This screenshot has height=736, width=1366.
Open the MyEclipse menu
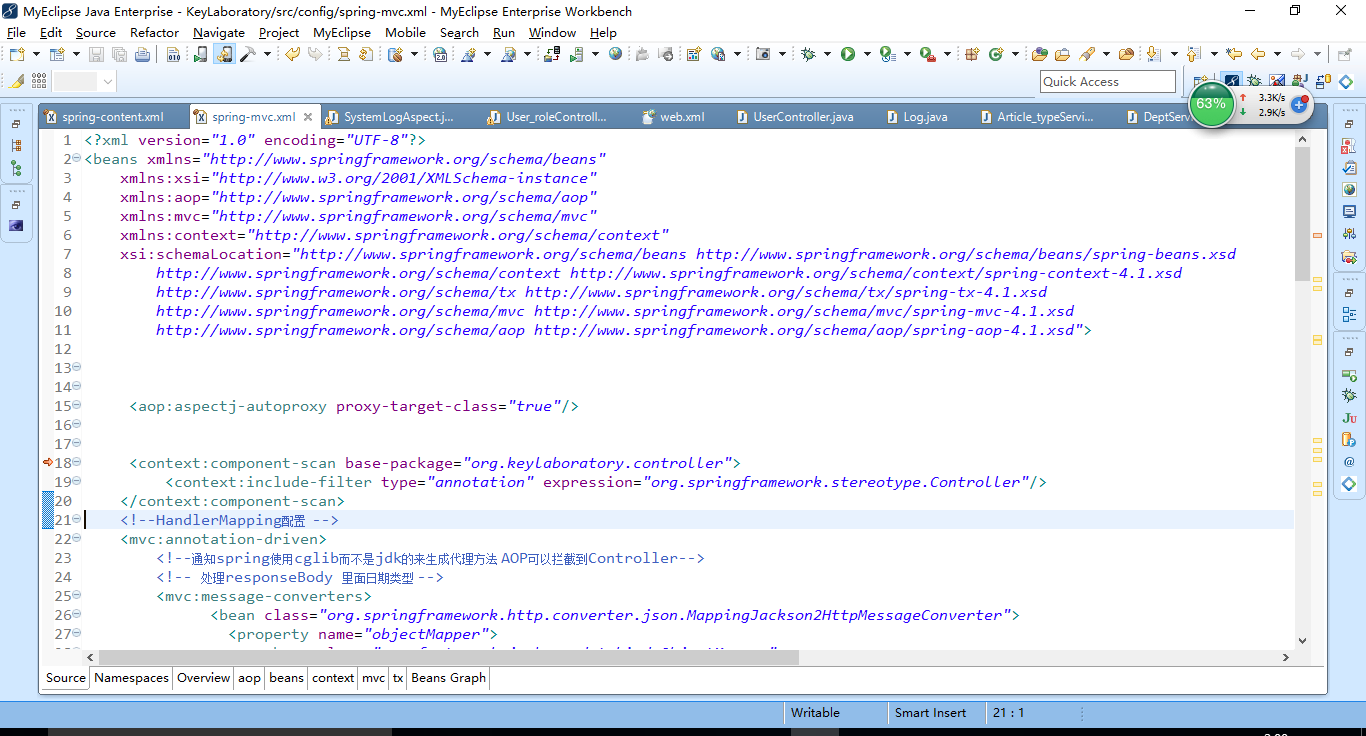click(x=342, y=32)
